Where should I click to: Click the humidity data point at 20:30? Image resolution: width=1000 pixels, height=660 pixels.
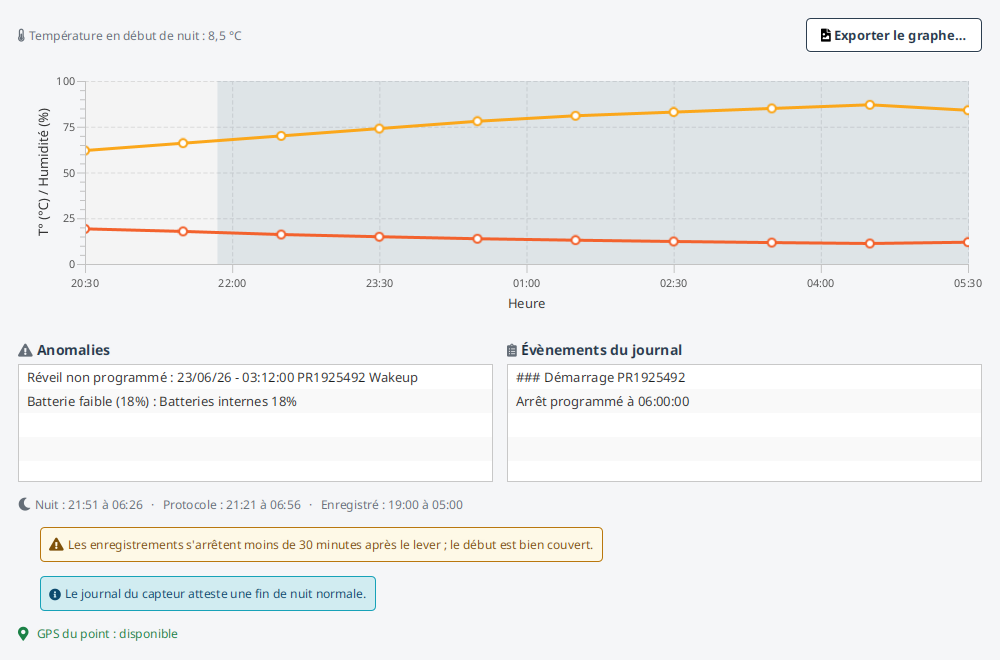point(85,150)
